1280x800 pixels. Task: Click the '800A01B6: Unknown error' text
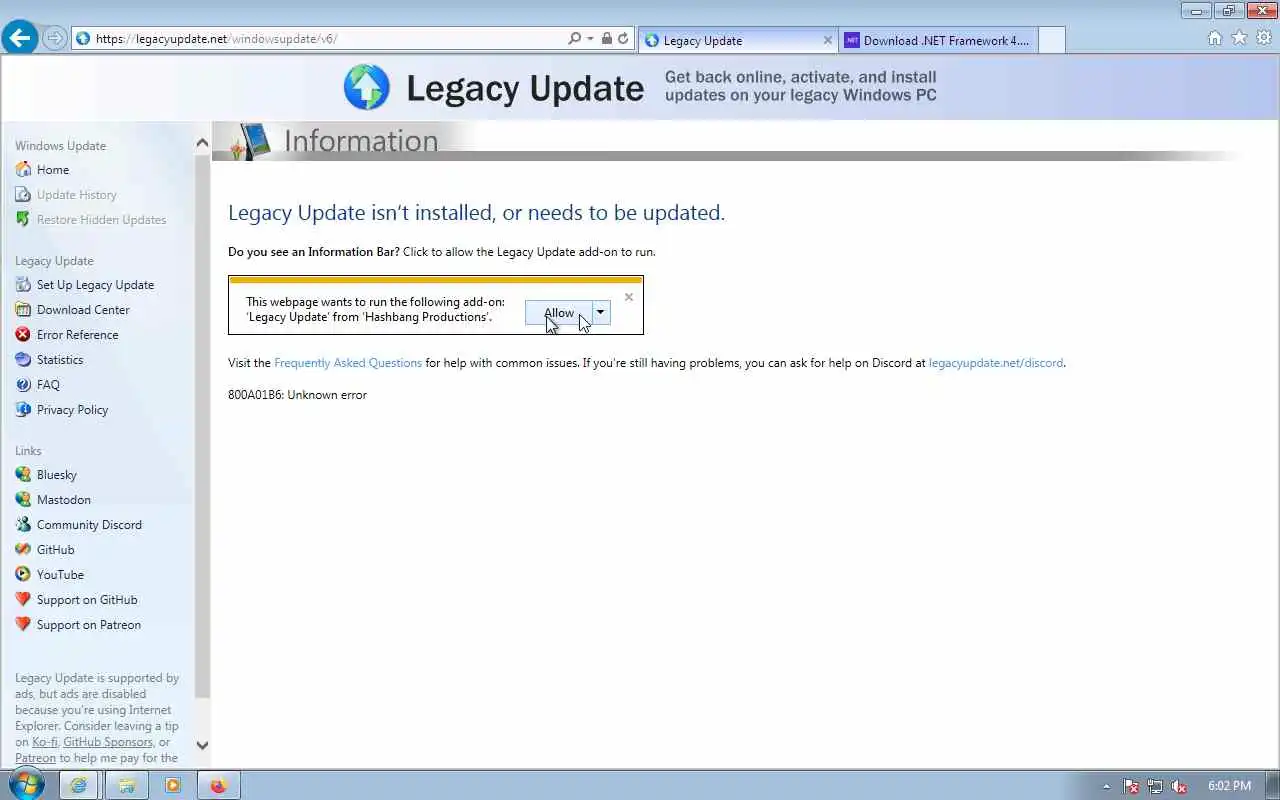click(x=297, y=395)
